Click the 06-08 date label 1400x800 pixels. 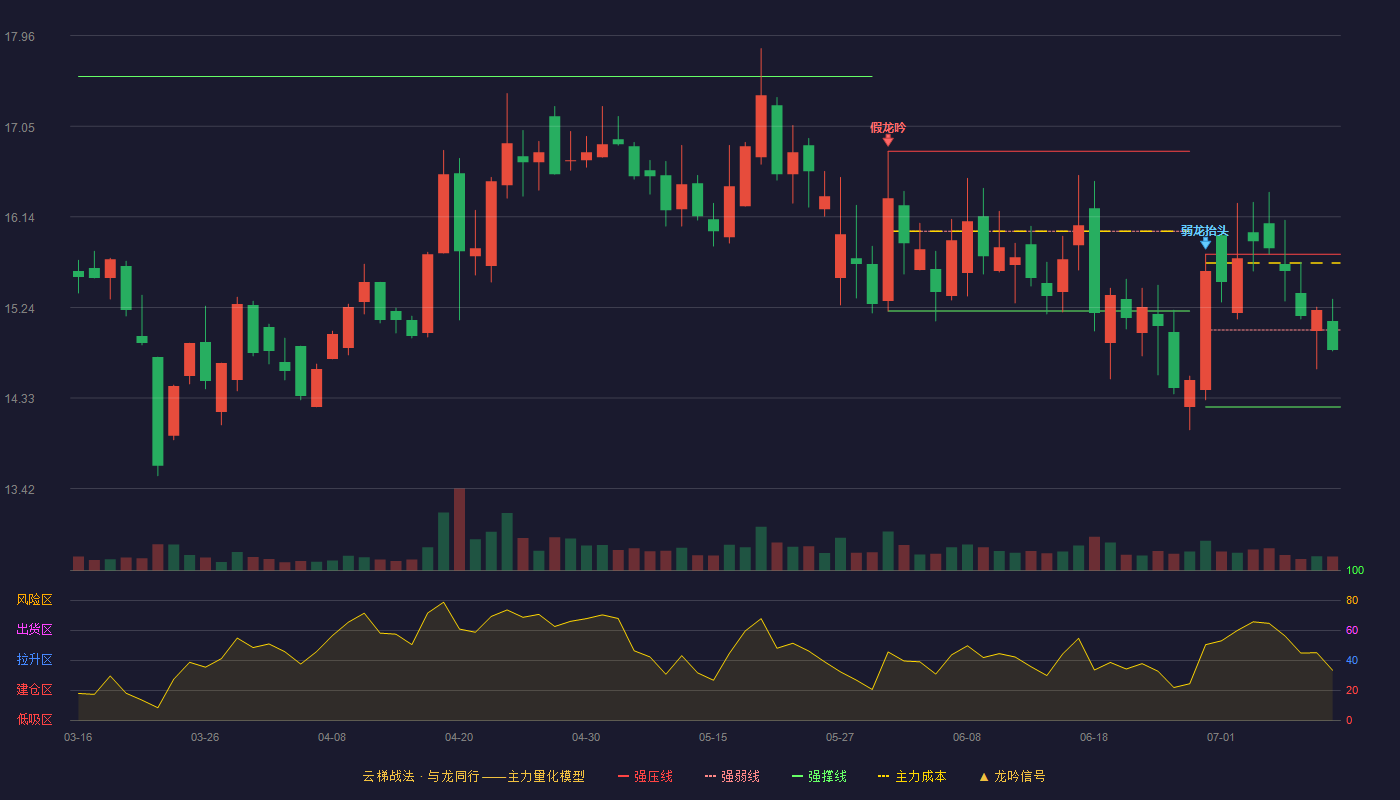967,737
